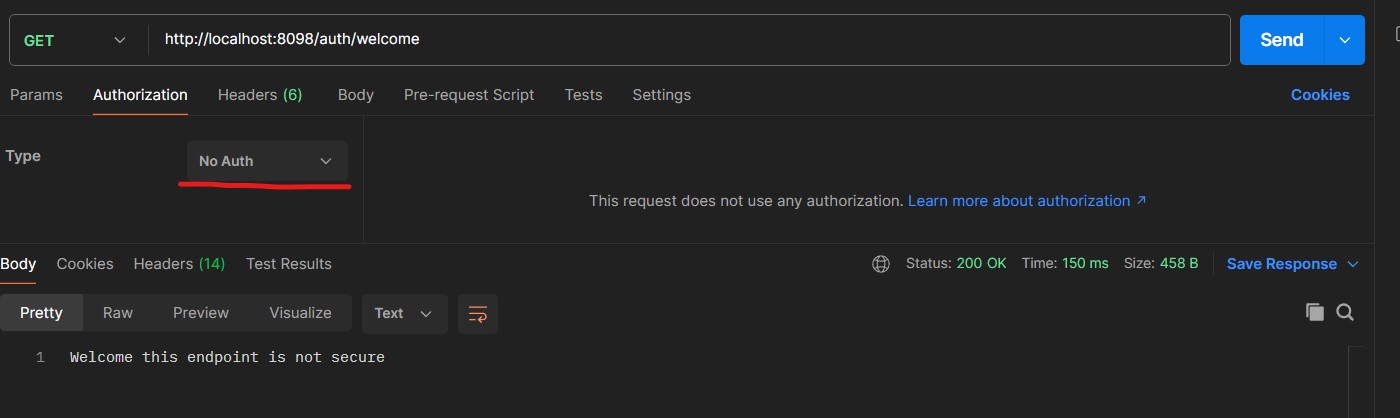1400x418 pixels.
Task: Open the request Headers (6) tab
Action: tap(259, 95)
